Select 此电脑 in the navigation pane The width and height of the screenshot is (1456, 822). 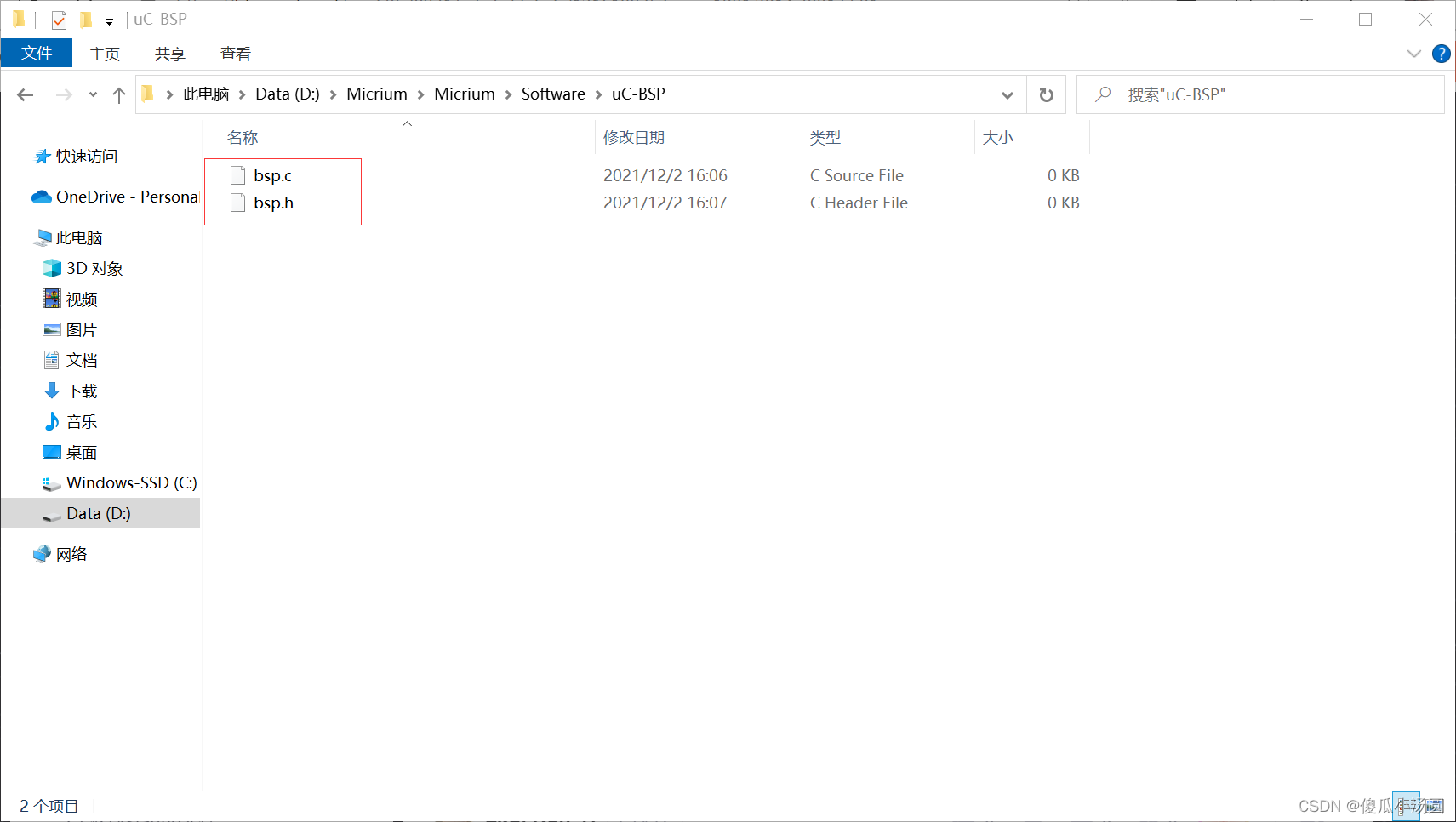click(x=79, y=237)
